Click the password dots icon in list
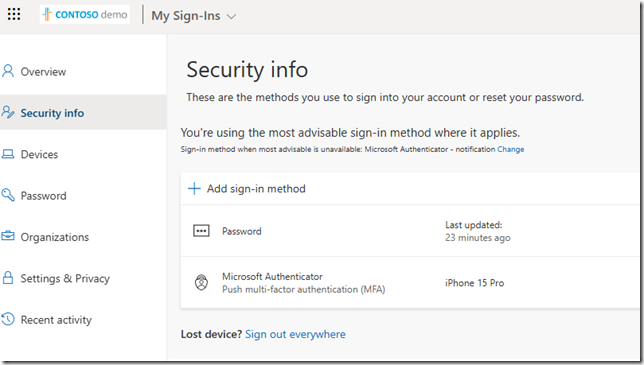644x365 pixels. [x=201, y=231]
